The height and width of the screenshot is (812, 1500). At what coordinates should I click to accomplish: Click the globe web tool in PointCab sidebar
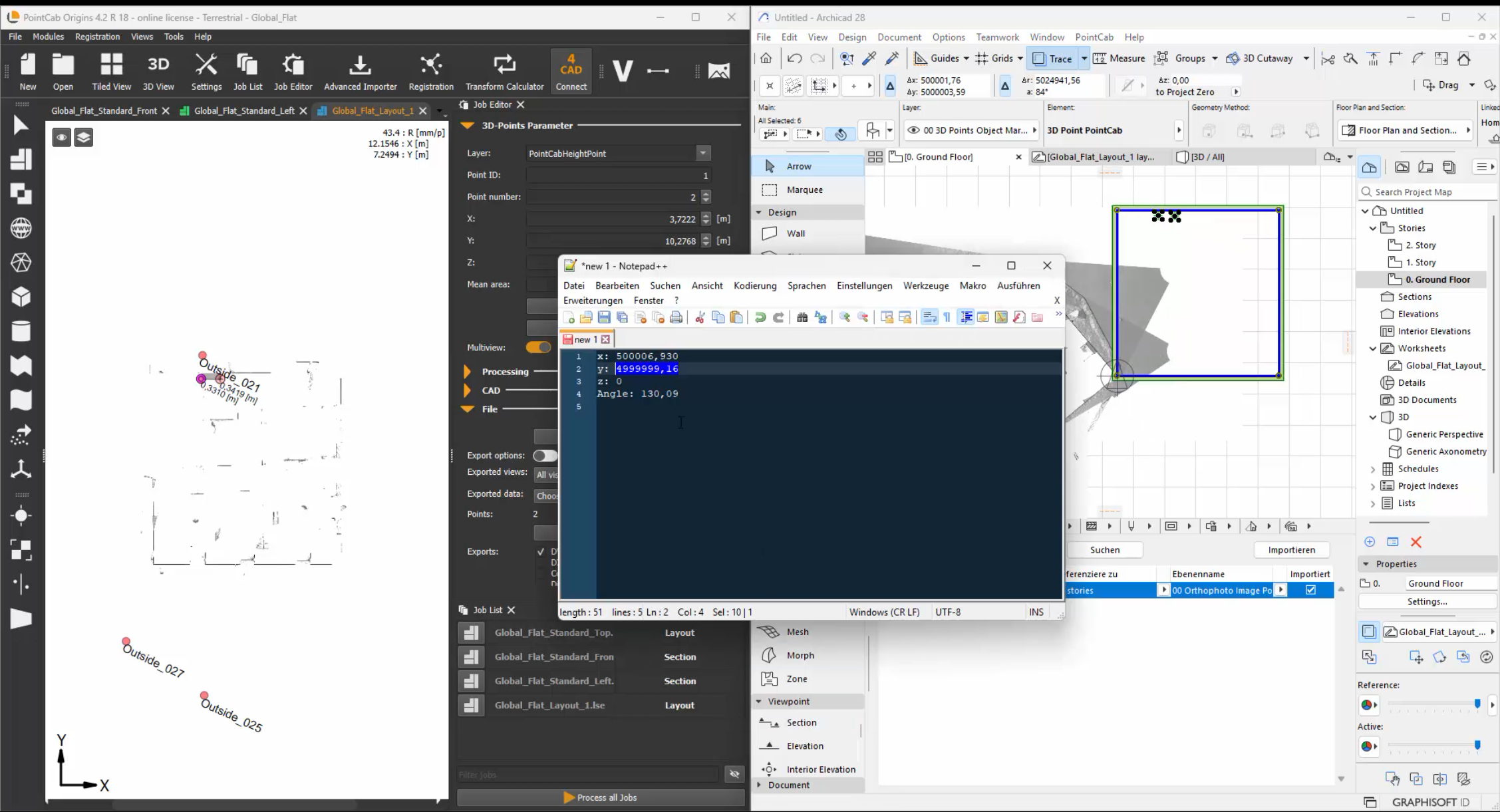point(21,228)
